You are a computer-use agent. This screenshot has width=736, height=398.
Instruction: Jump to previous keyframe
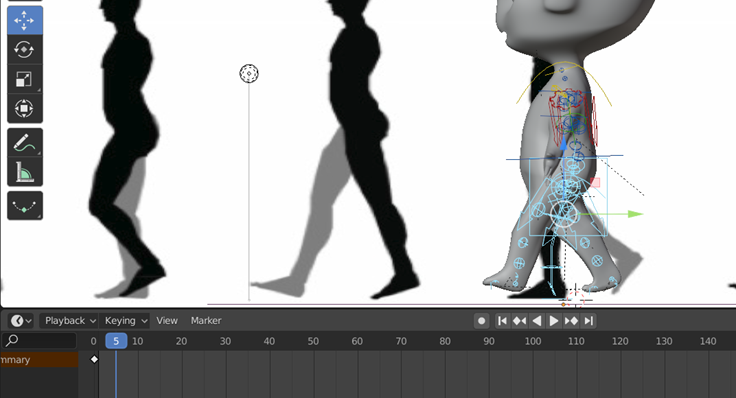(x=520, y=321)
